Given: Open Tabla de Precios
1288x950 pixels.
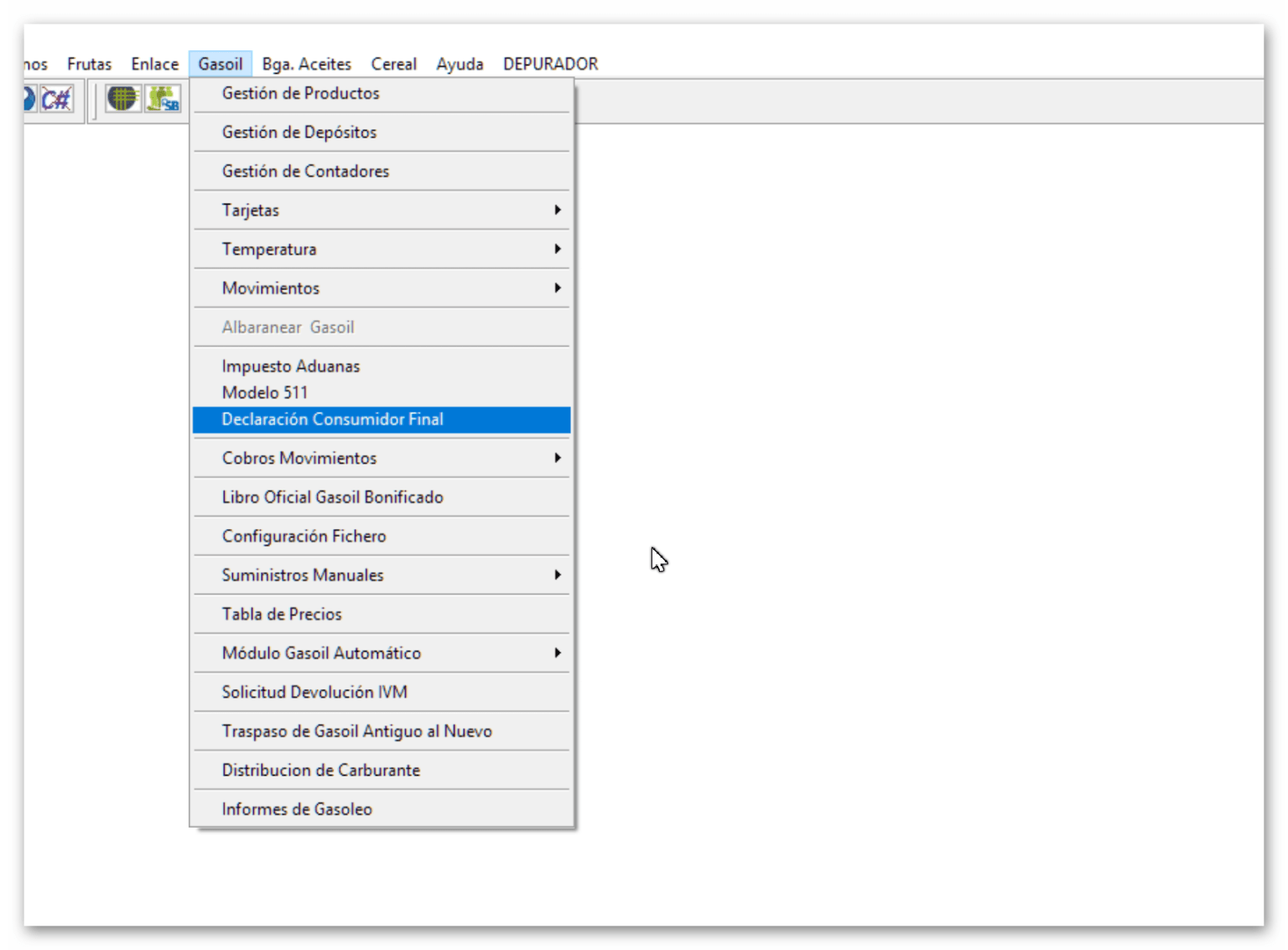Looking at the screenshot, I should (x=282, y=615).
